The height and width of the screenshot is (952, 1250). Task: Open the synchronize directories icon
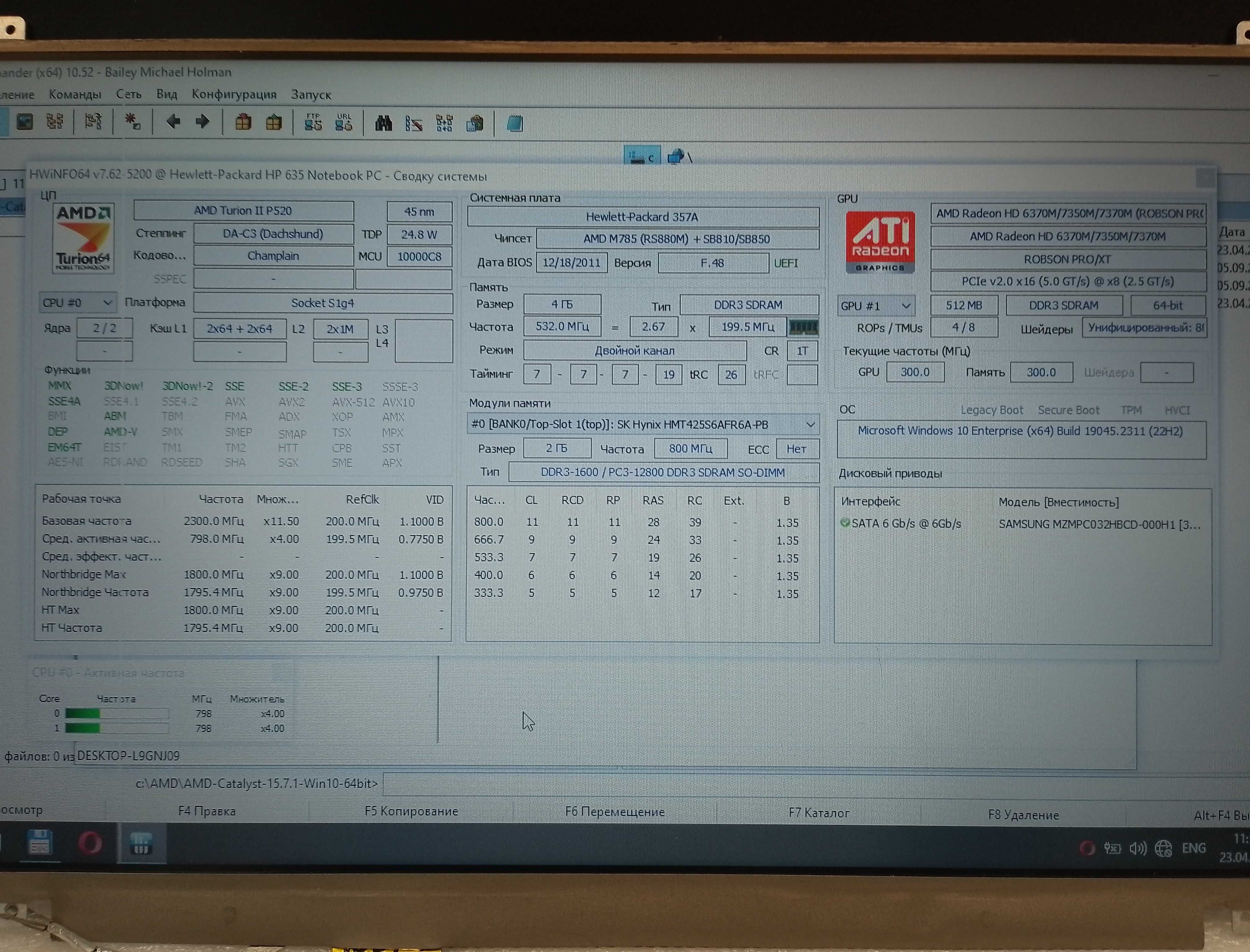coord(444,123)
